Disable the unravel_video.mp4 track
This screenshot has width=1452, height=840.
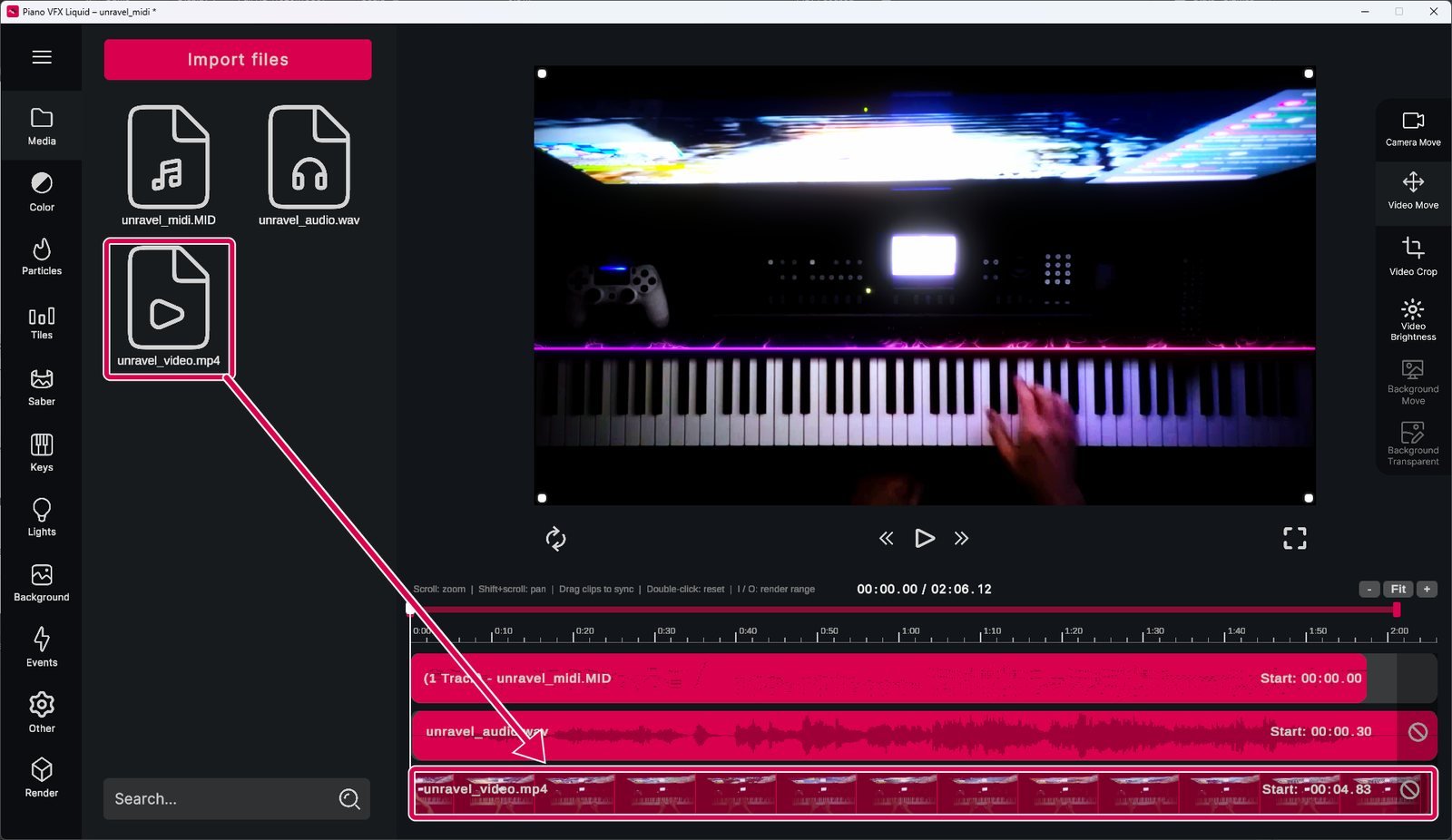[x=1409, y=789]
